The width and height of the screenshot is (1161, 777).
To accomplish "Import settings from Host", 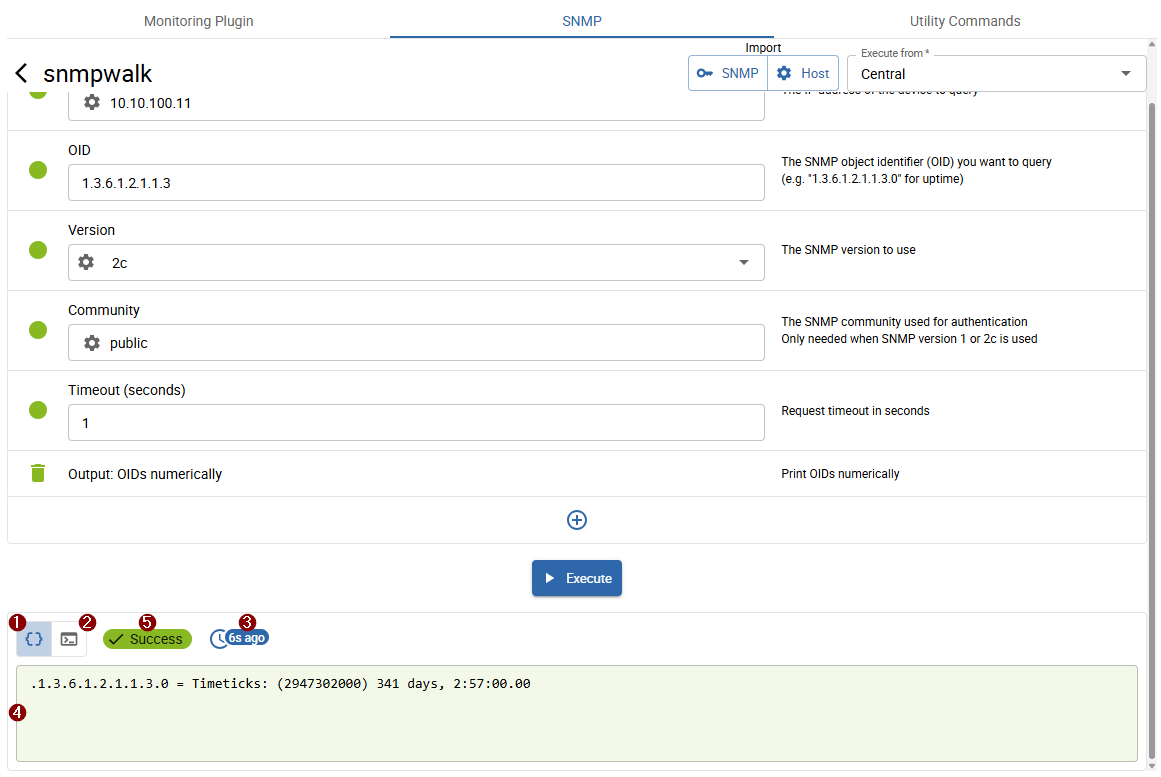I will pyautogui.click(x=803, y=73).
